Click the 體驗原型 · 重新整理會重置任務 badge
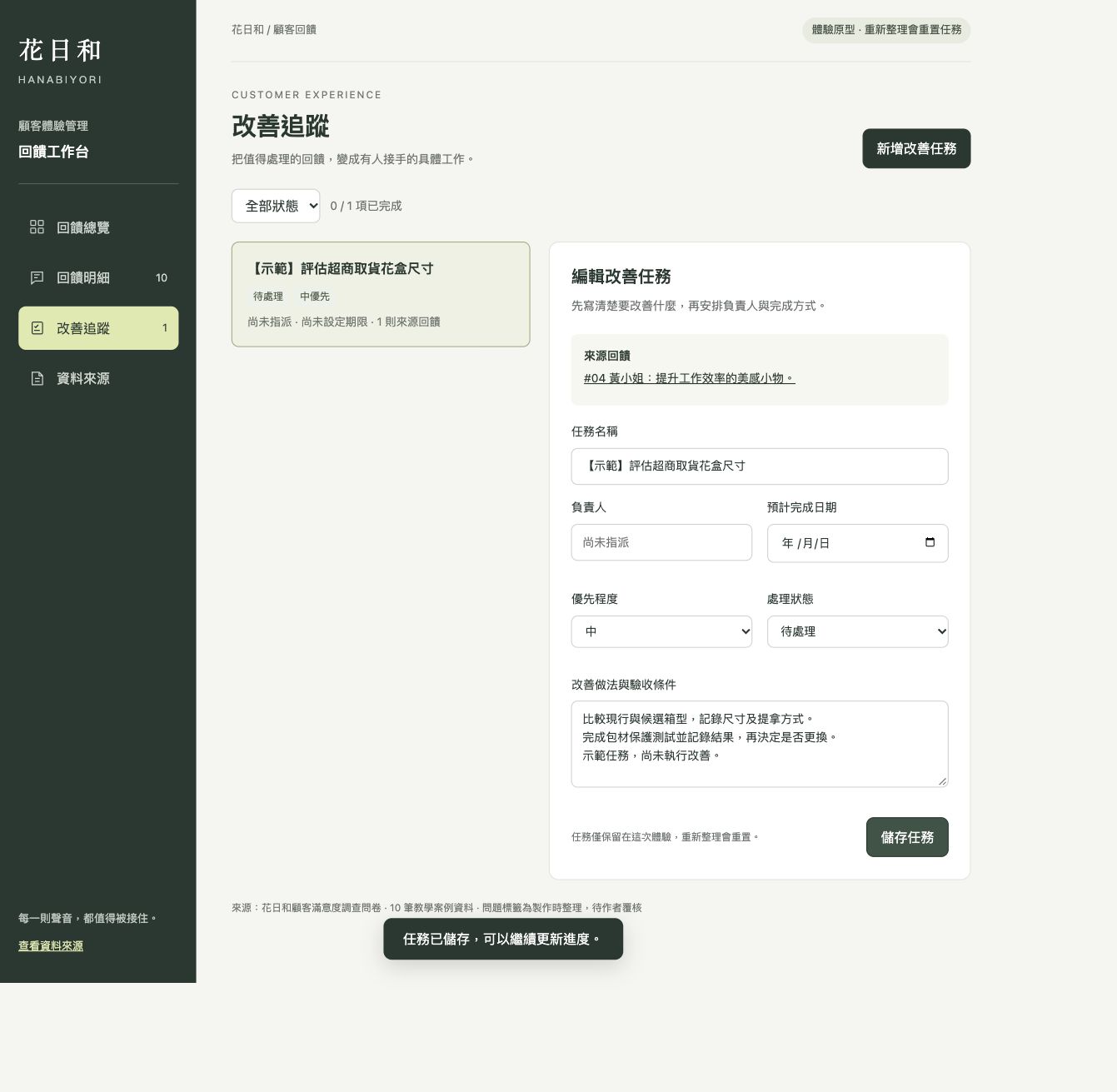Image resolution: width=1117 pixels, height=1092 pixels. tap(886, 30)
